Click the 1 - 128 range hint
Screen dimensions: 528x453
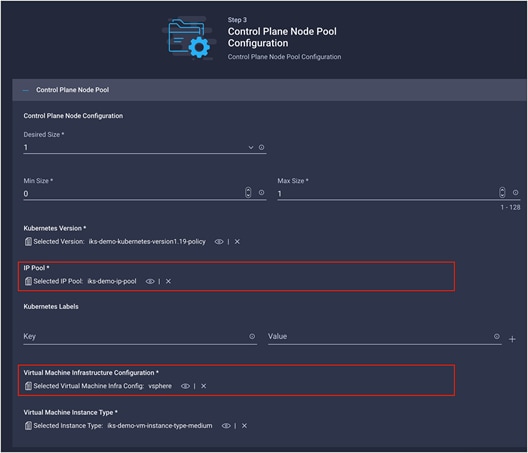(510, 207)
